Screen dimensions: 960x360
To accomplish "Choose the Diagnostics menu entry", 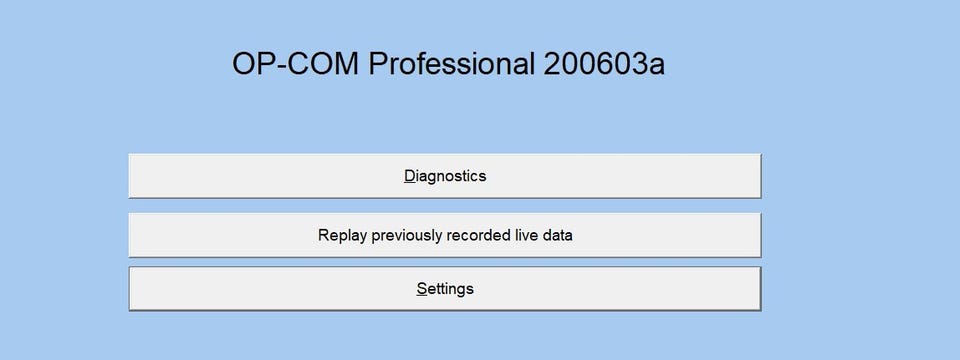I will [x=444, y=176].
